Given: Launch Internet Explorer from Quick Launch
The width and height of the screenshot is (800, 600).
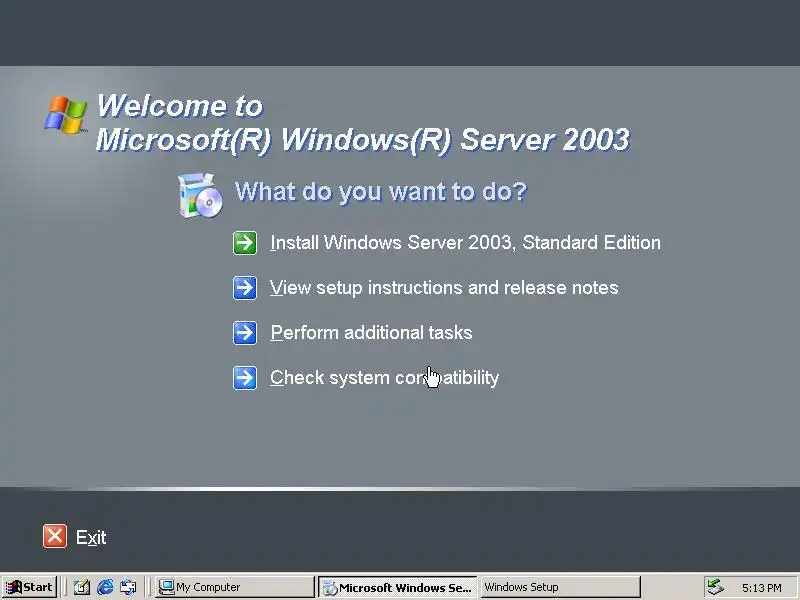Looking at the screenshot, I should pyautogui.click(x=105, y=587).
